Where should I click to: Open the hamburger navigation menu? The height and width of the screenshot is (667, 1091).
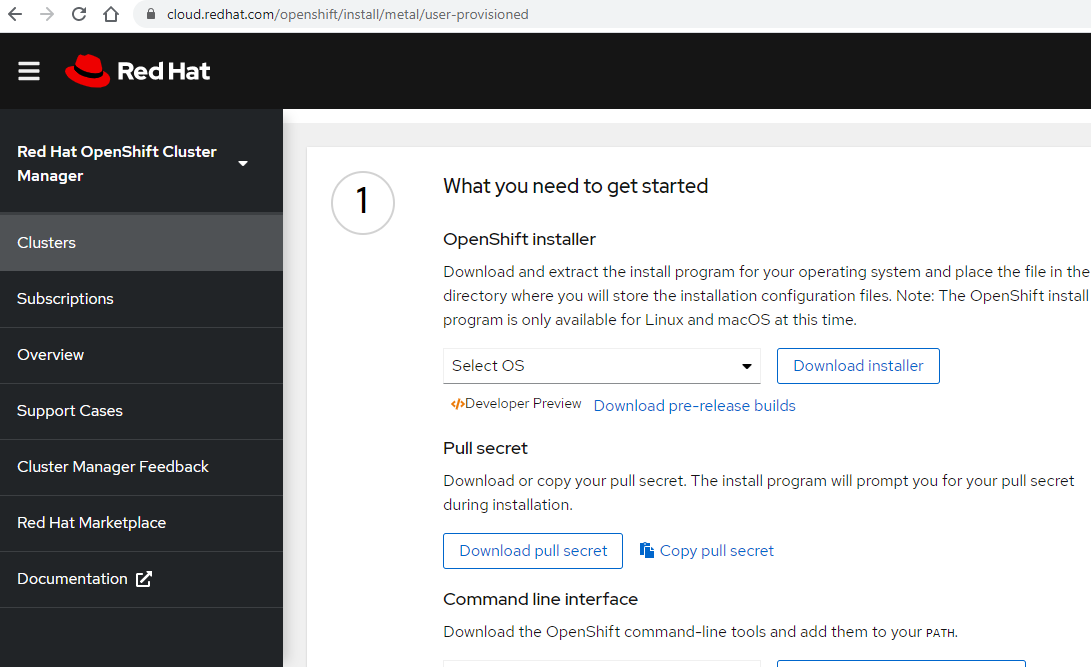pos(28,71)
